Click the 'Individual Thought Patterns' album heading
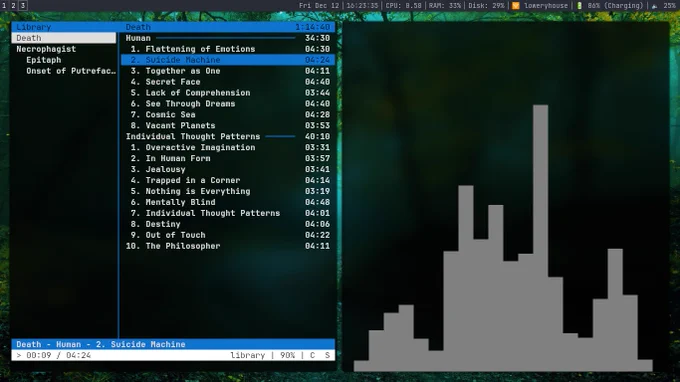 [193, 137]
